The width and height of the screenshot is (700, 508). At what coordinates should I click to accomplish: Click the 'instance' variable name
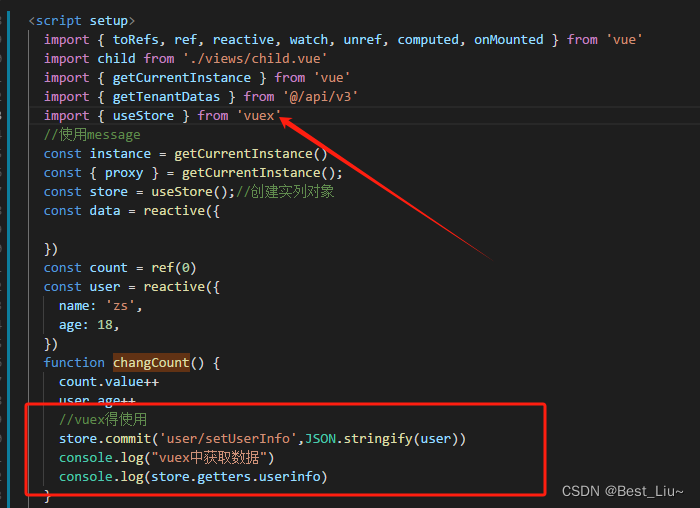[x=121, y=154]
